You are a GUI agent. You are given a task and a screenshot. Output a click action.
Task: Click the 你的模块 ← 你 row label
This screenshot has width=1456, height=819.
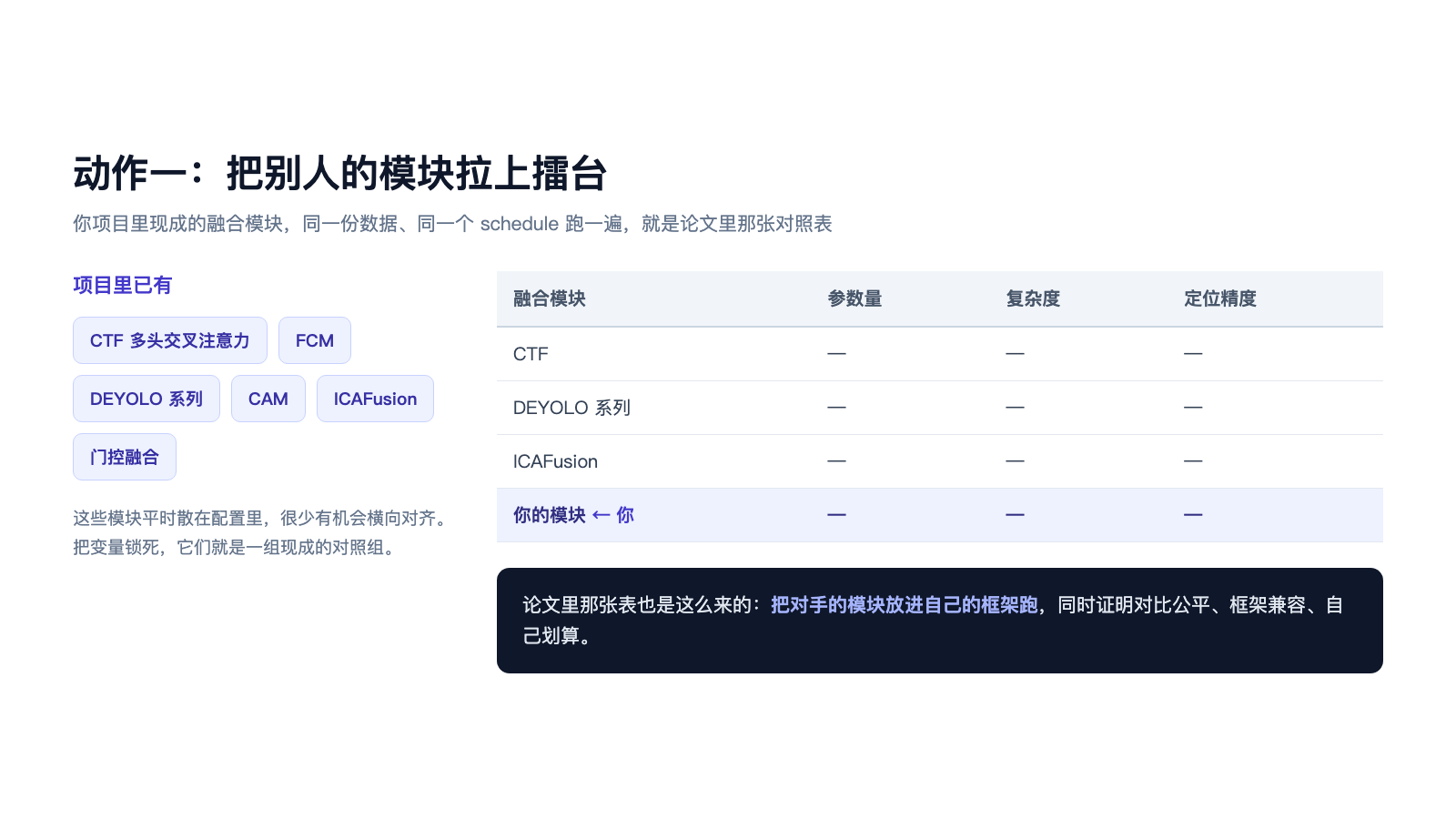pos(573,515)
